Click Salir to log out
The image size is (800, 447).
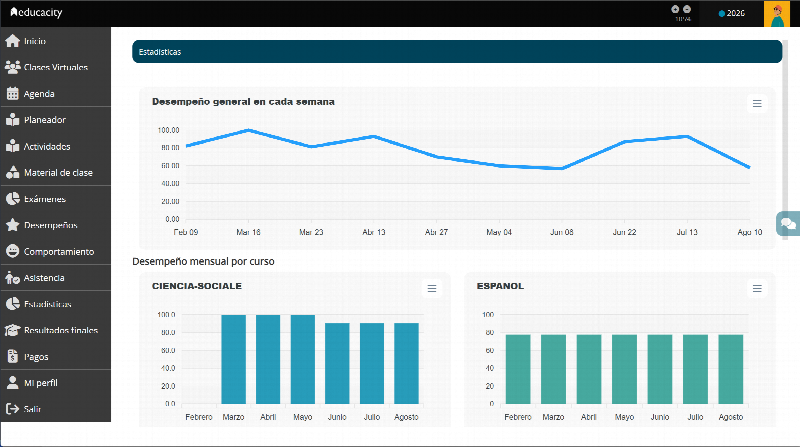point(56,409)
